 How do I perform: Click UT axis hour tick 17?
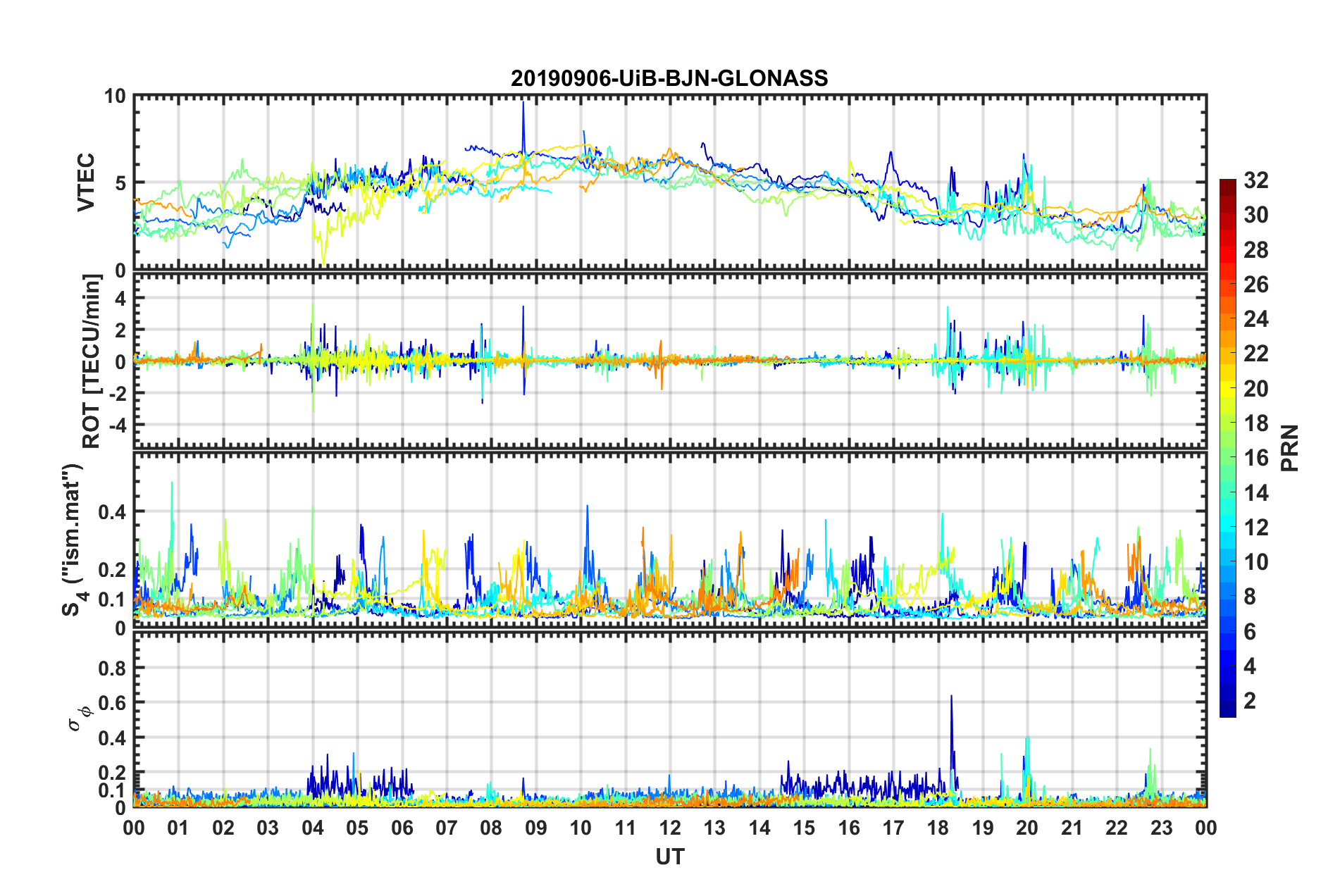pyautogui.click(x=893, y=828)
